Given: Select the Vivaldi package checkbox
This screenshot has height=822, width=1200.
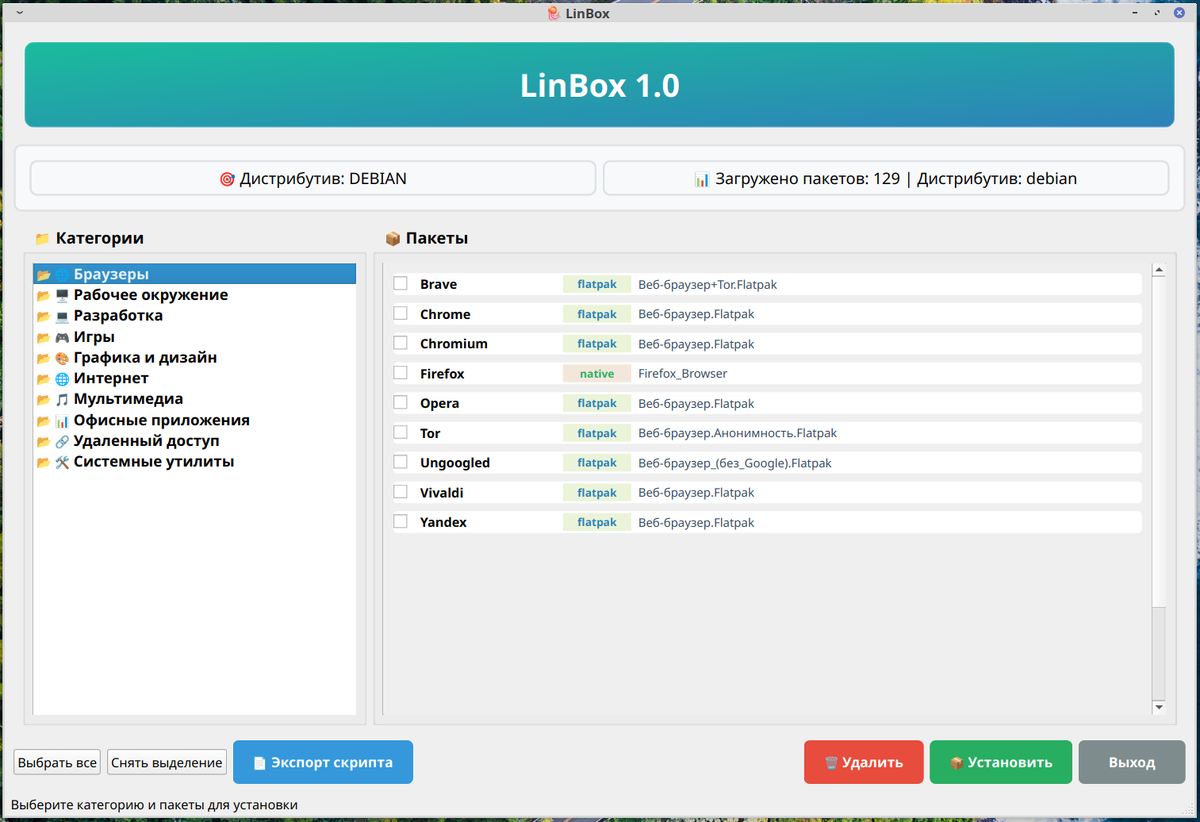Looking at the screenshot, I should coord(400,492).
